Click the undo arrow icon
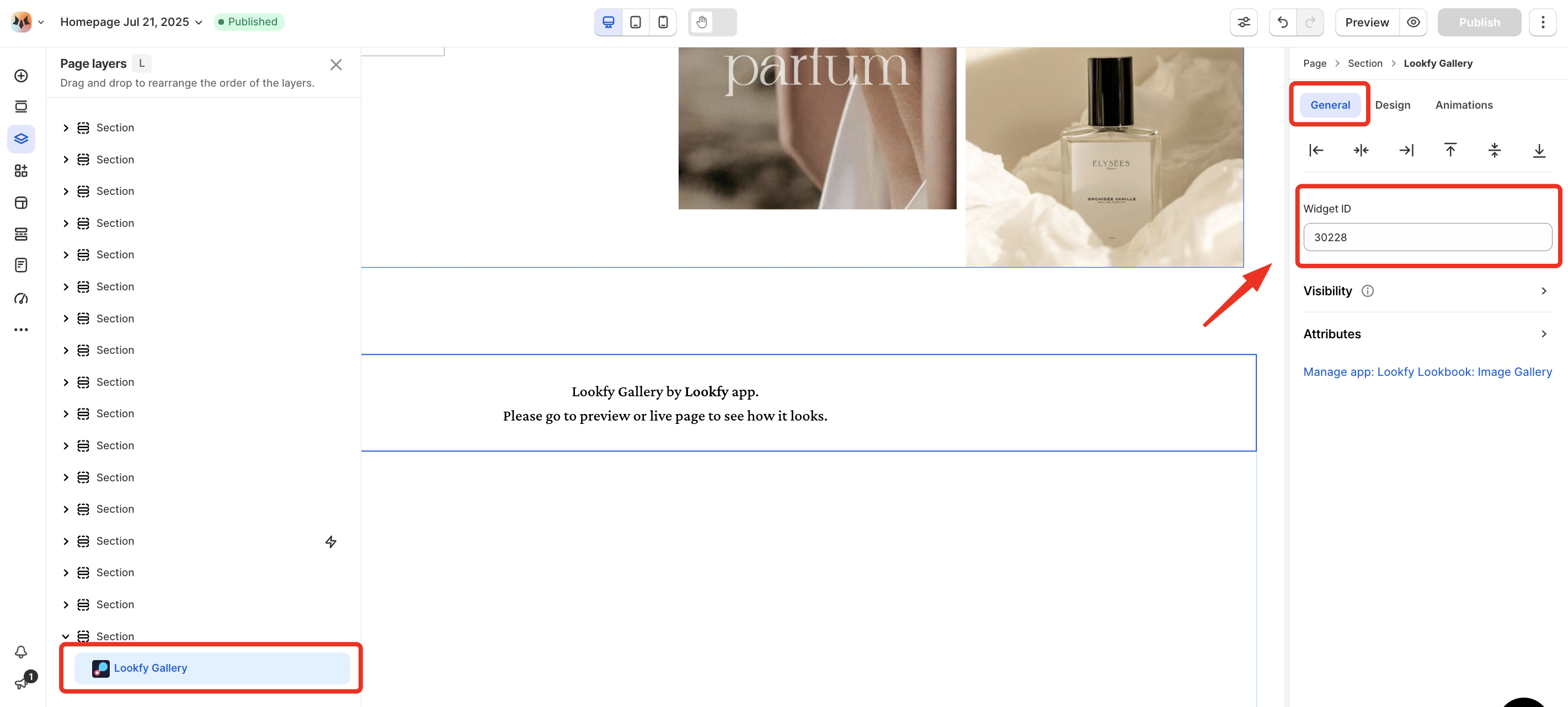 (x=1283, y=23)
